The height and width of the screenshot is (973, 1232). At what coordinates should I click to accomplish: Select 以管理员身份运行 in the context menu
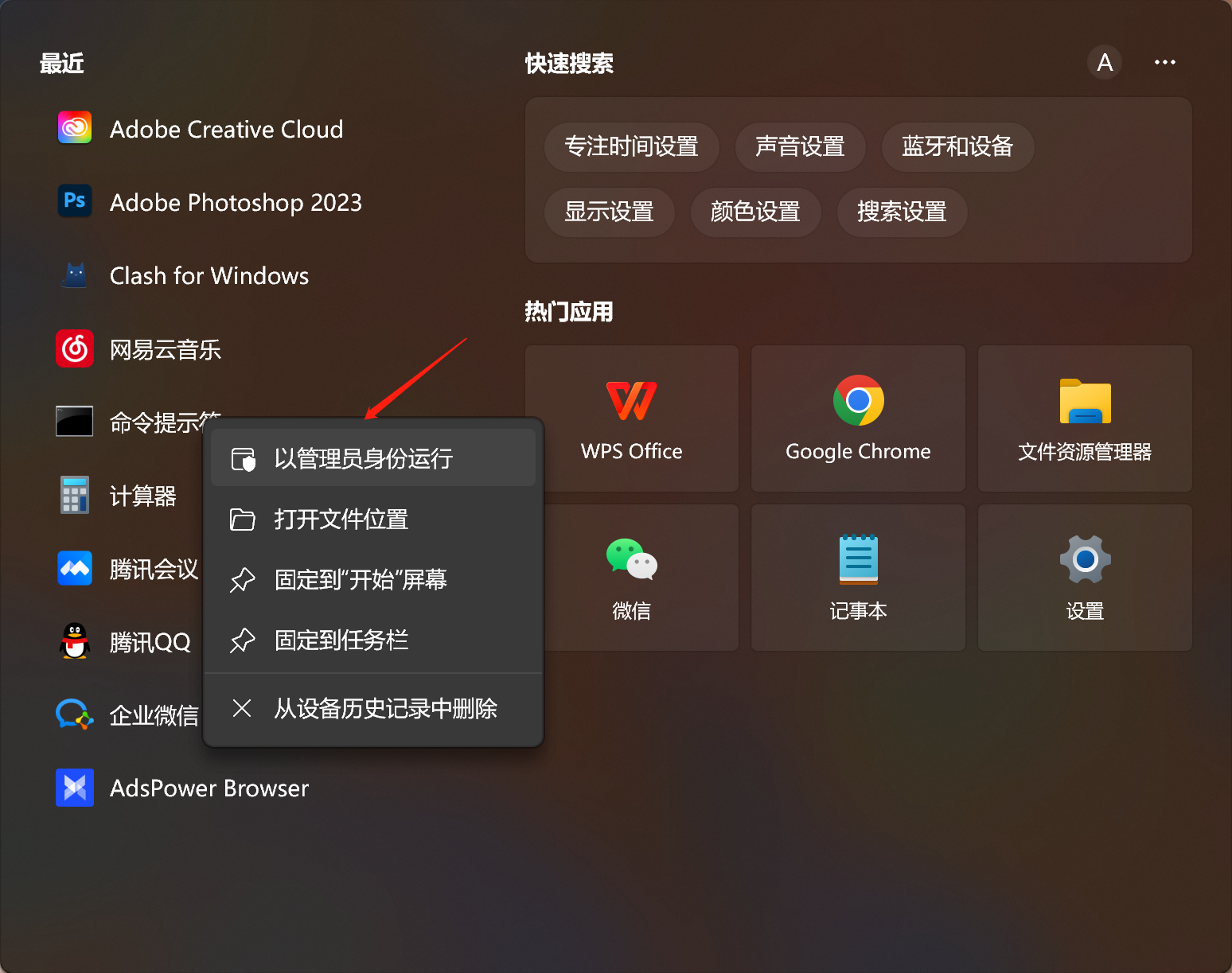373,458
